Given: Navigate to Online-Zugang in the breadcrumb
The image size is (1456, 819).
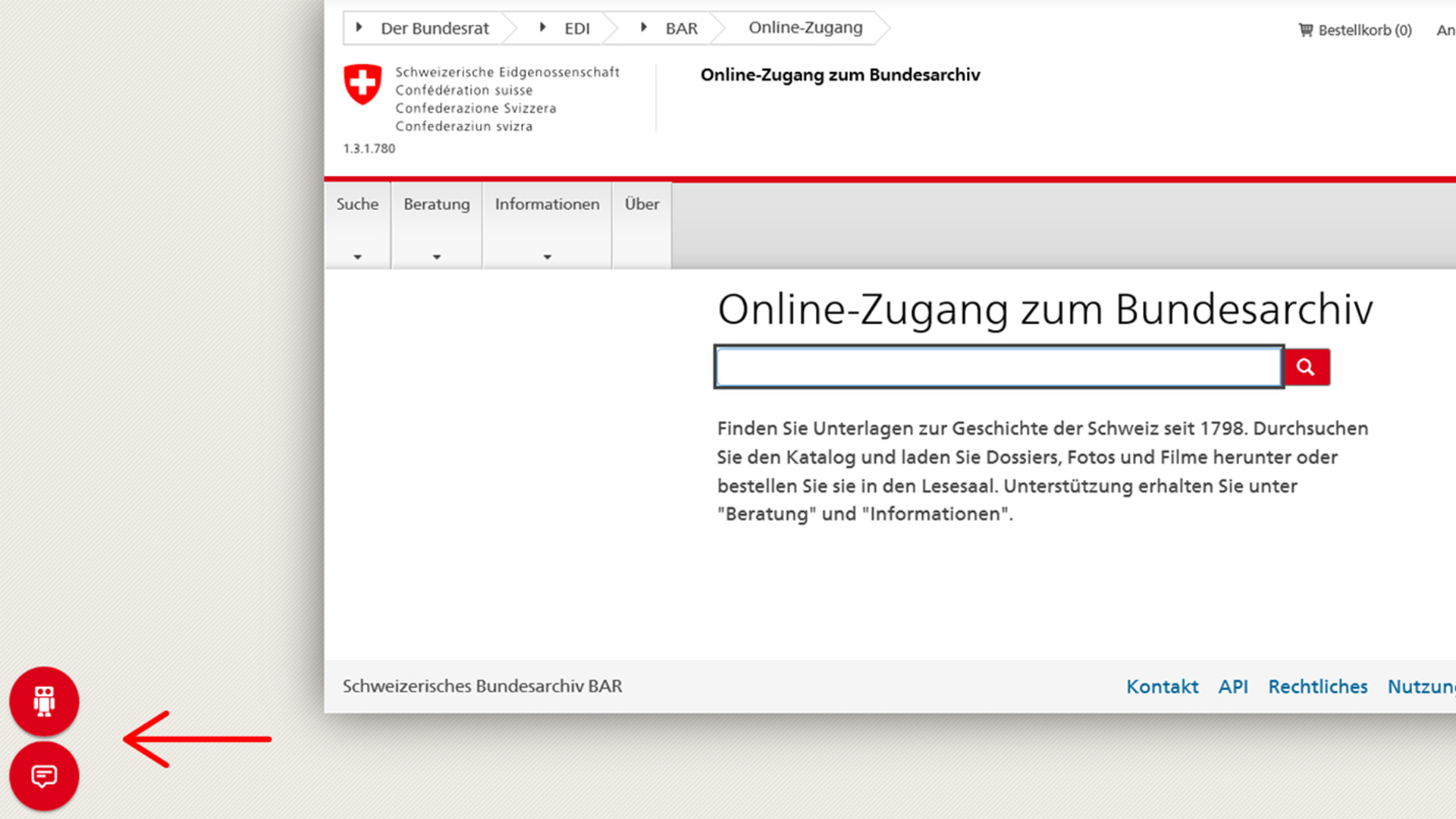Looking at the screenshot, I should 805,27.
